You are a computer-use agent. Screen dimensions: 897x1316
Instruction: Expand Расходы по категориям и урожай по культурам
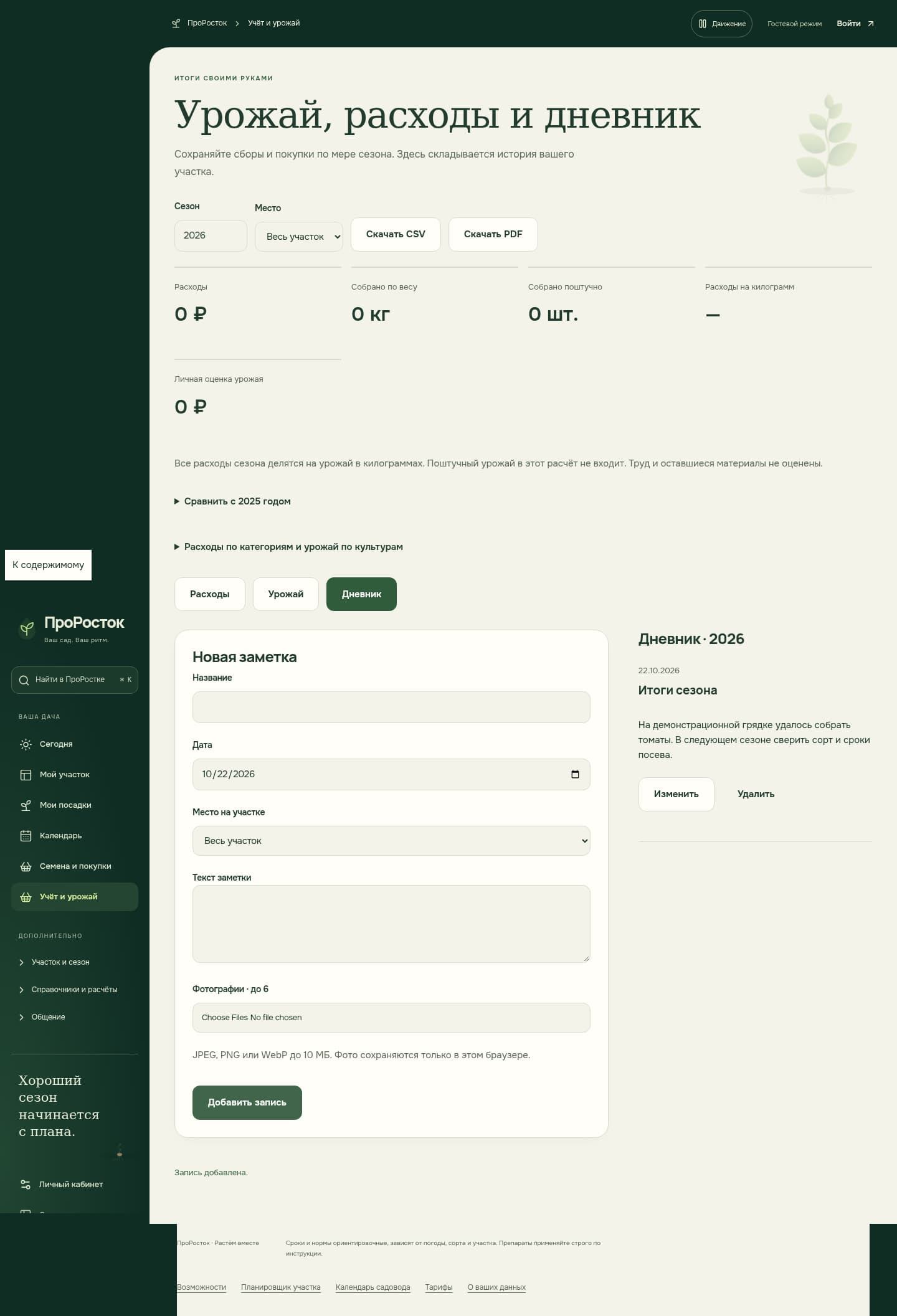[x=288, y=547]
